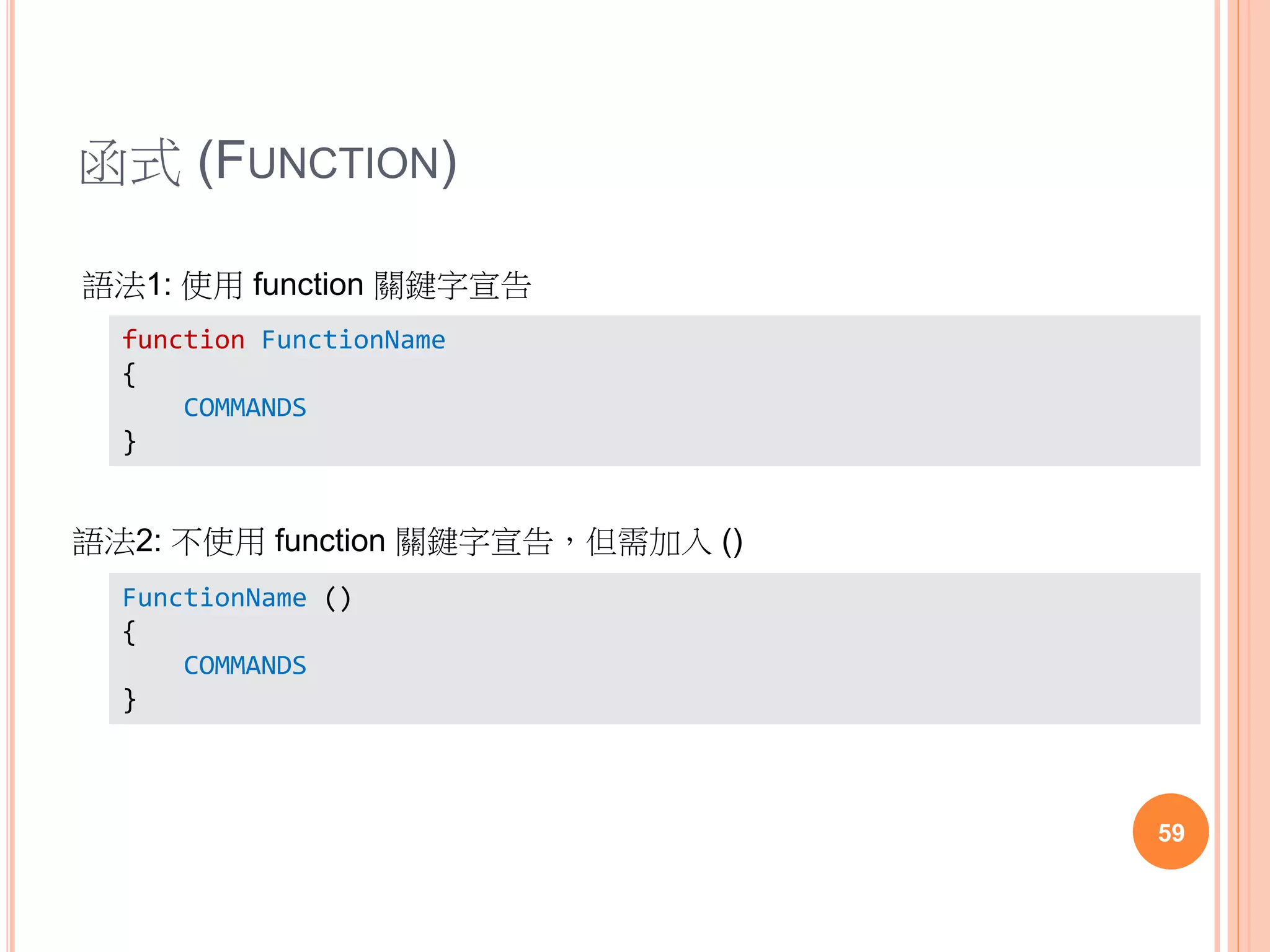Click COMMANDS in the second code block
Image resolution: width=1270 pixels, height=952 pixels.
pos(245,666)
